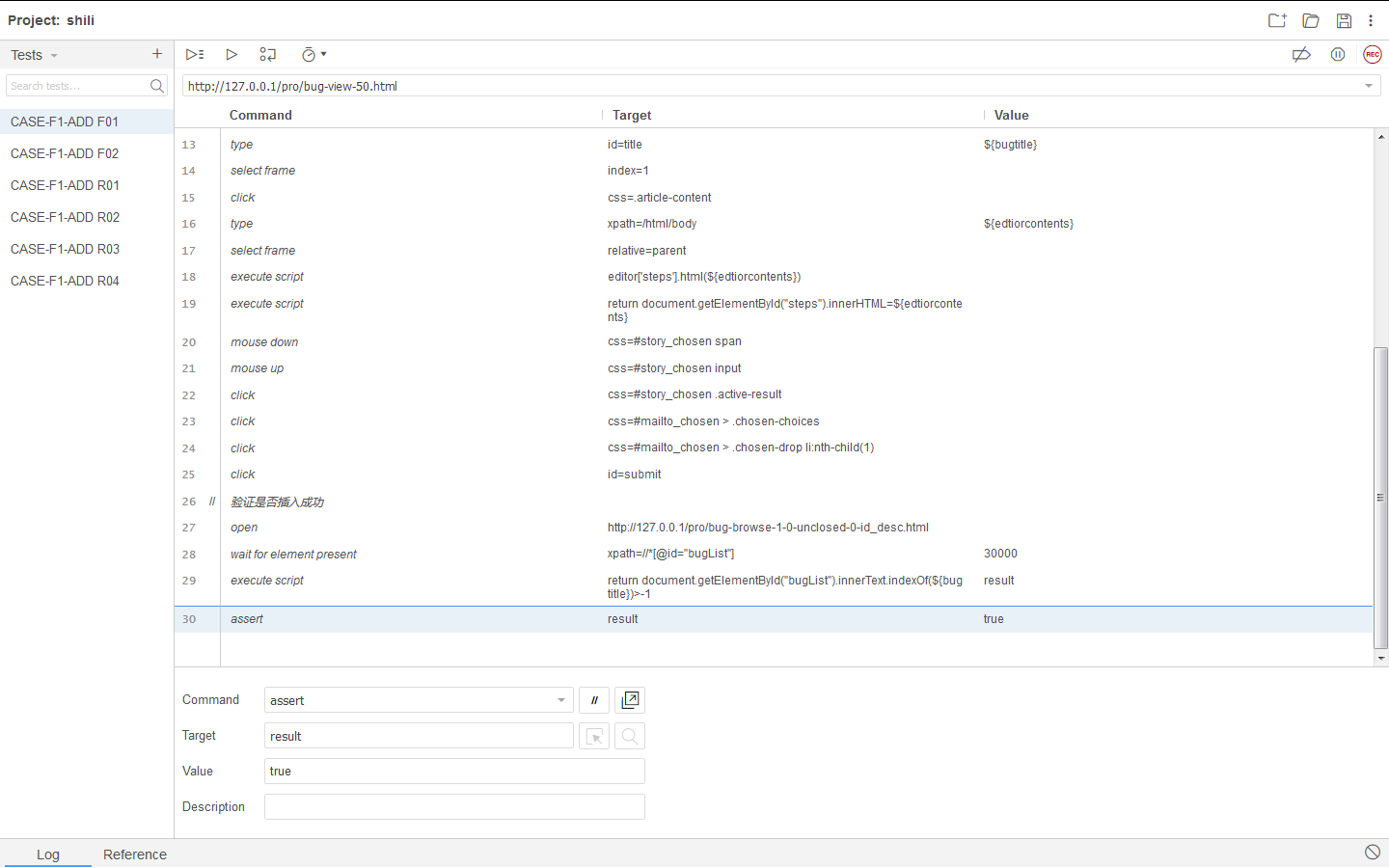Viewport: 1389px width, 868px height.
Task: Click the Select element in page icon
Action: coord(594,735)
